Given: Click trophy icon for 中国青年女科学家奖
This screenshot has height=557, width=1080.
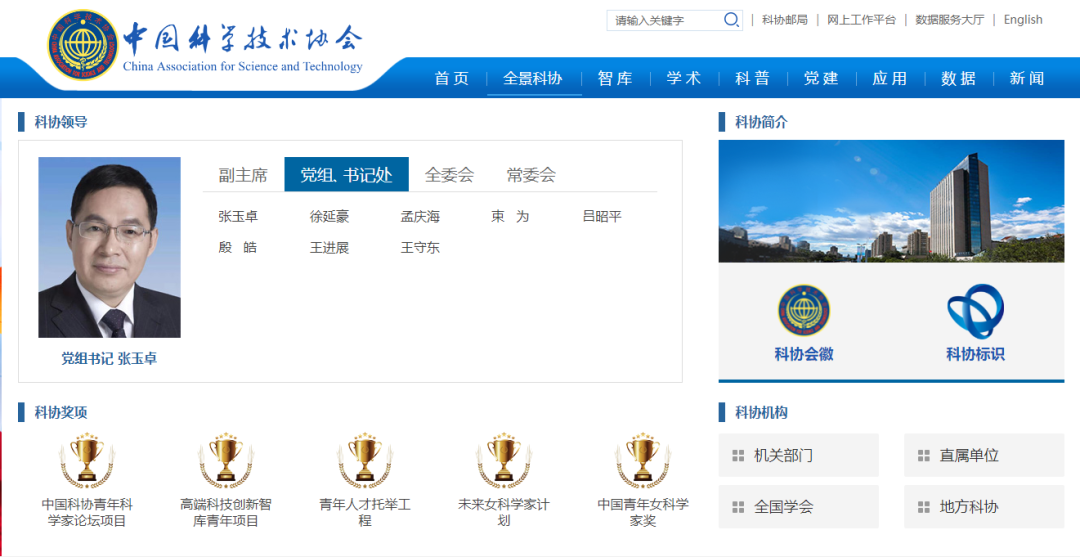Looking at the screenshot, I should coord(643,461).
